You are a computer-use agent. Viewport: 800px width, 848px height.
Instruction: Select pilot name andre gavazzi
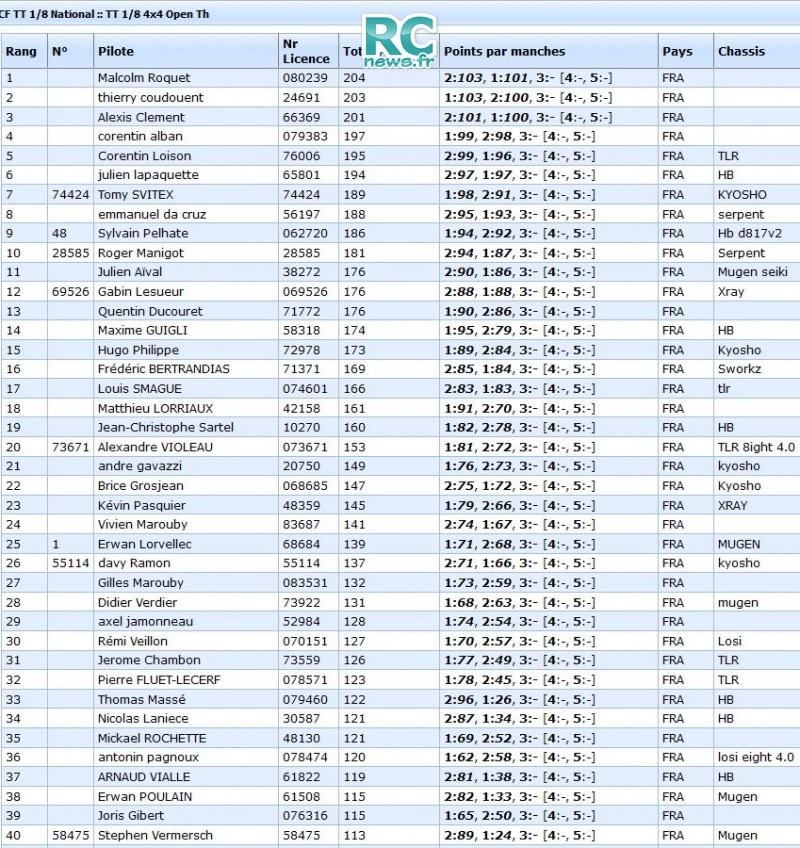coord(140,466)
